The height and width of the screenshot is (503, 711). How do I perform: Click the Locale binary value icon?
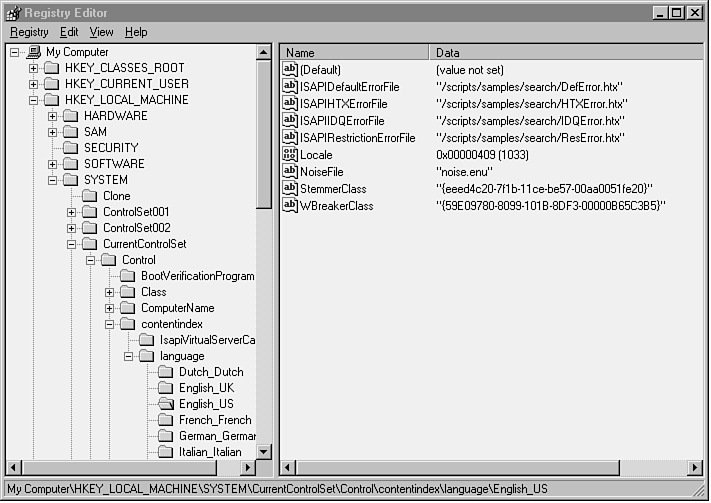(x=290, y=155)
